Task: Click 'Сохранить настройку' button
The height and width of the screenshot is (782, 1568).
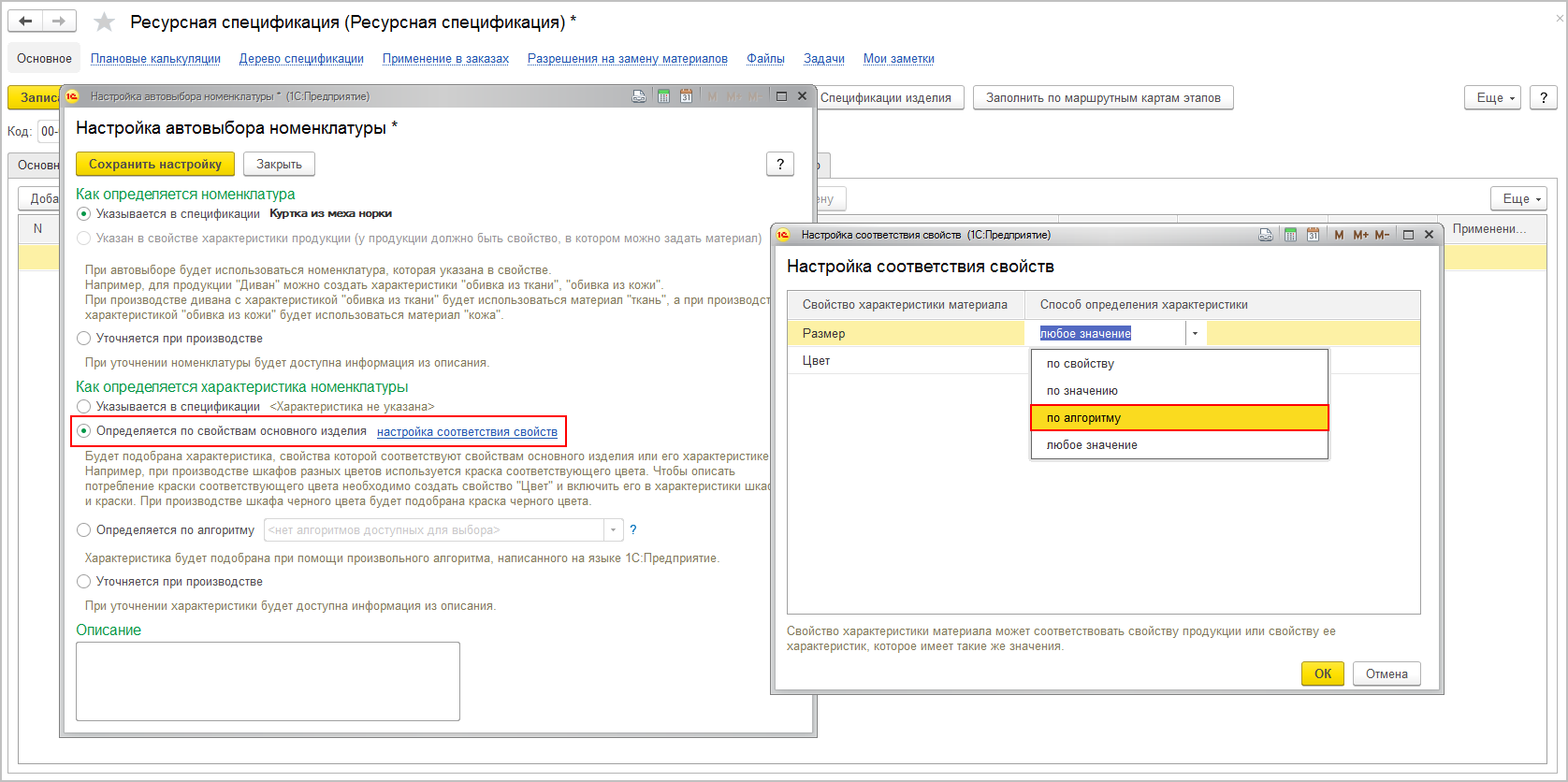Action: (155, 164)
